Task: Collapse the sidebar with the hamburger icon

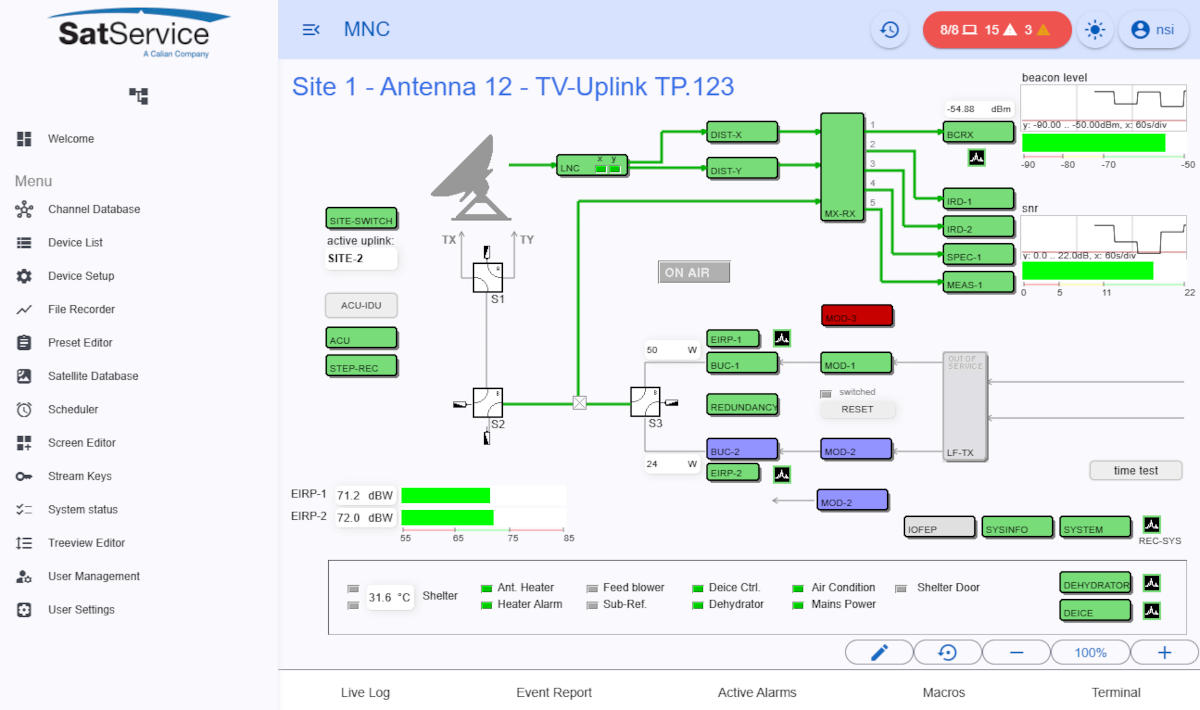Action: 311,29
